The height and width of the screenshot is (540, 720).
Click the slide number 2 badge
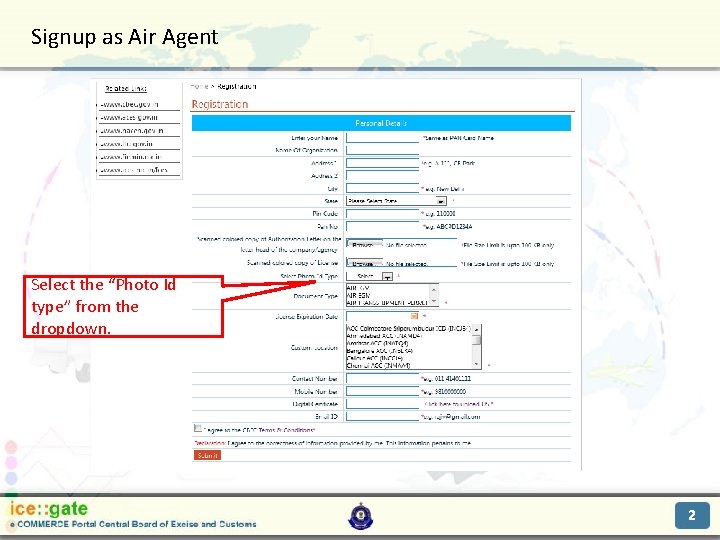692,515
